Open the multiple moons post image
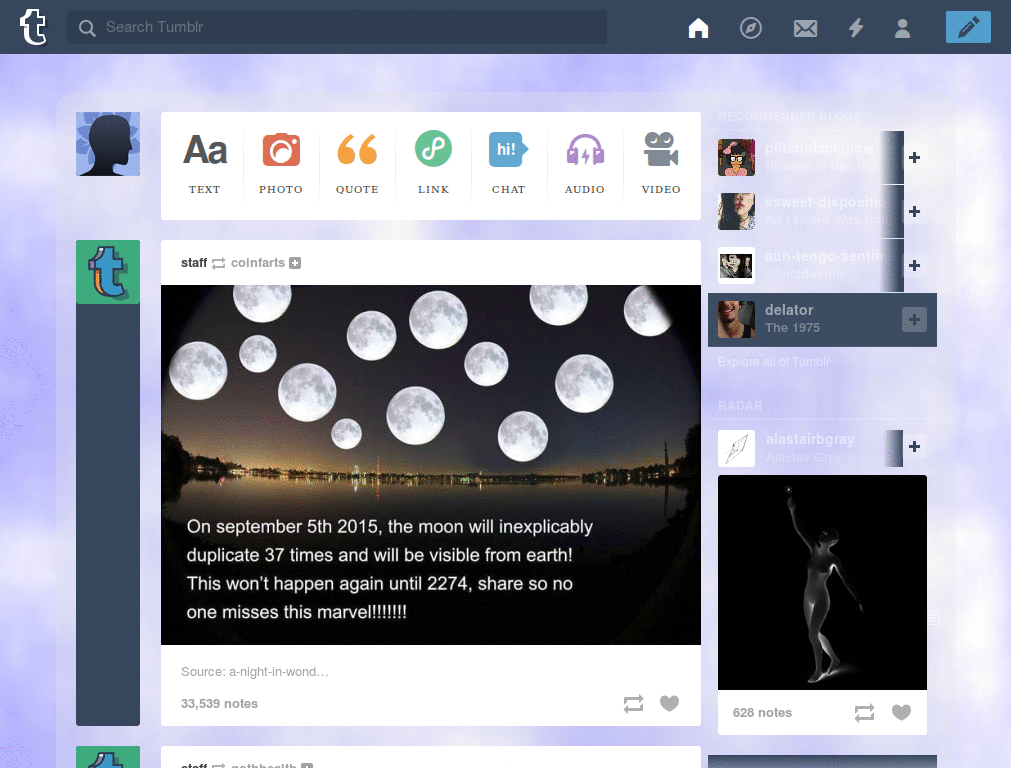Viewport: 1024px width, 768px height. tap(431, 464)
